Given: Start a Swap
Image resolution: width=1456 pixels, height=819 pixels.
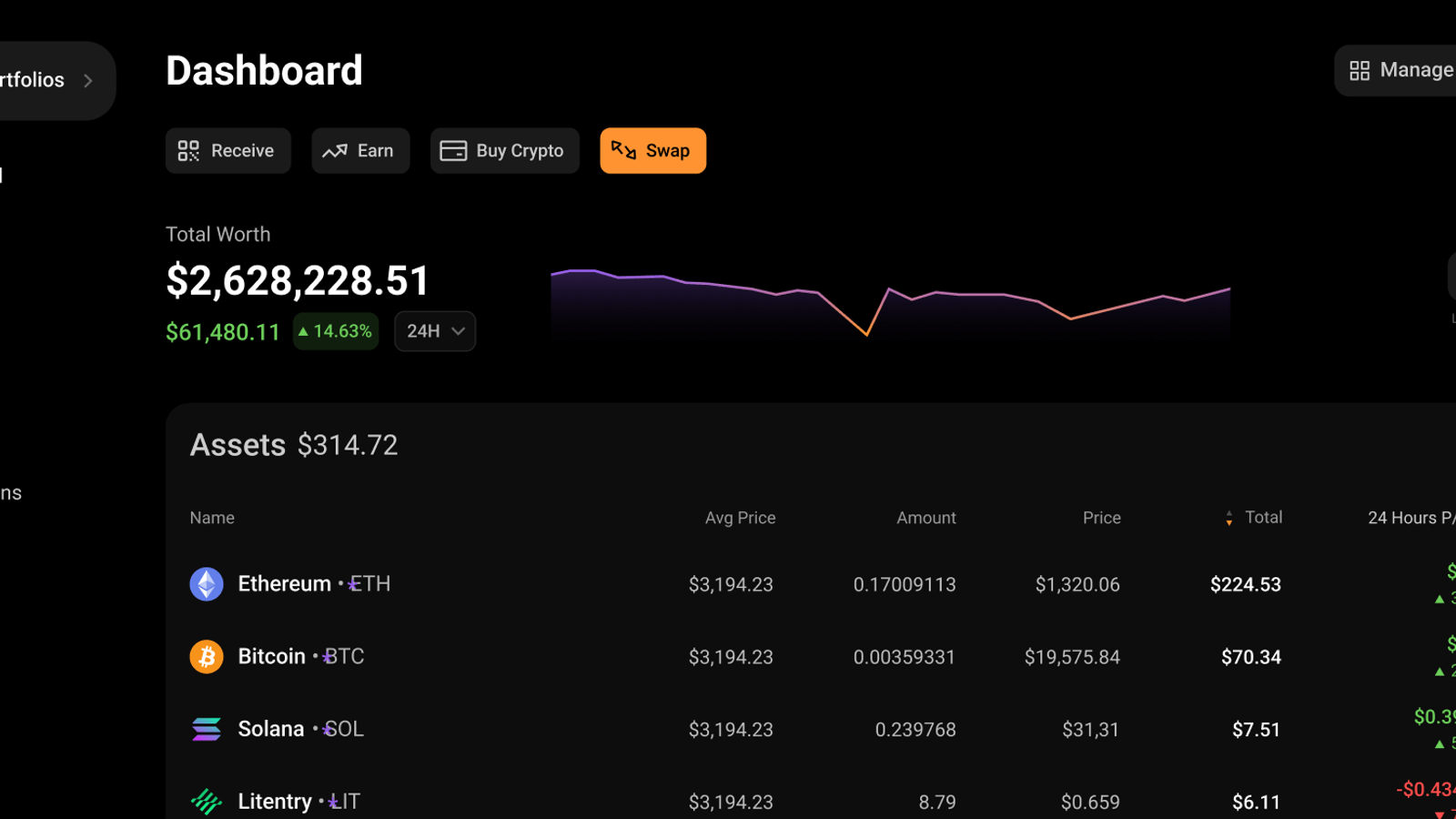Looking at the screenshot, I should point(653,151).
